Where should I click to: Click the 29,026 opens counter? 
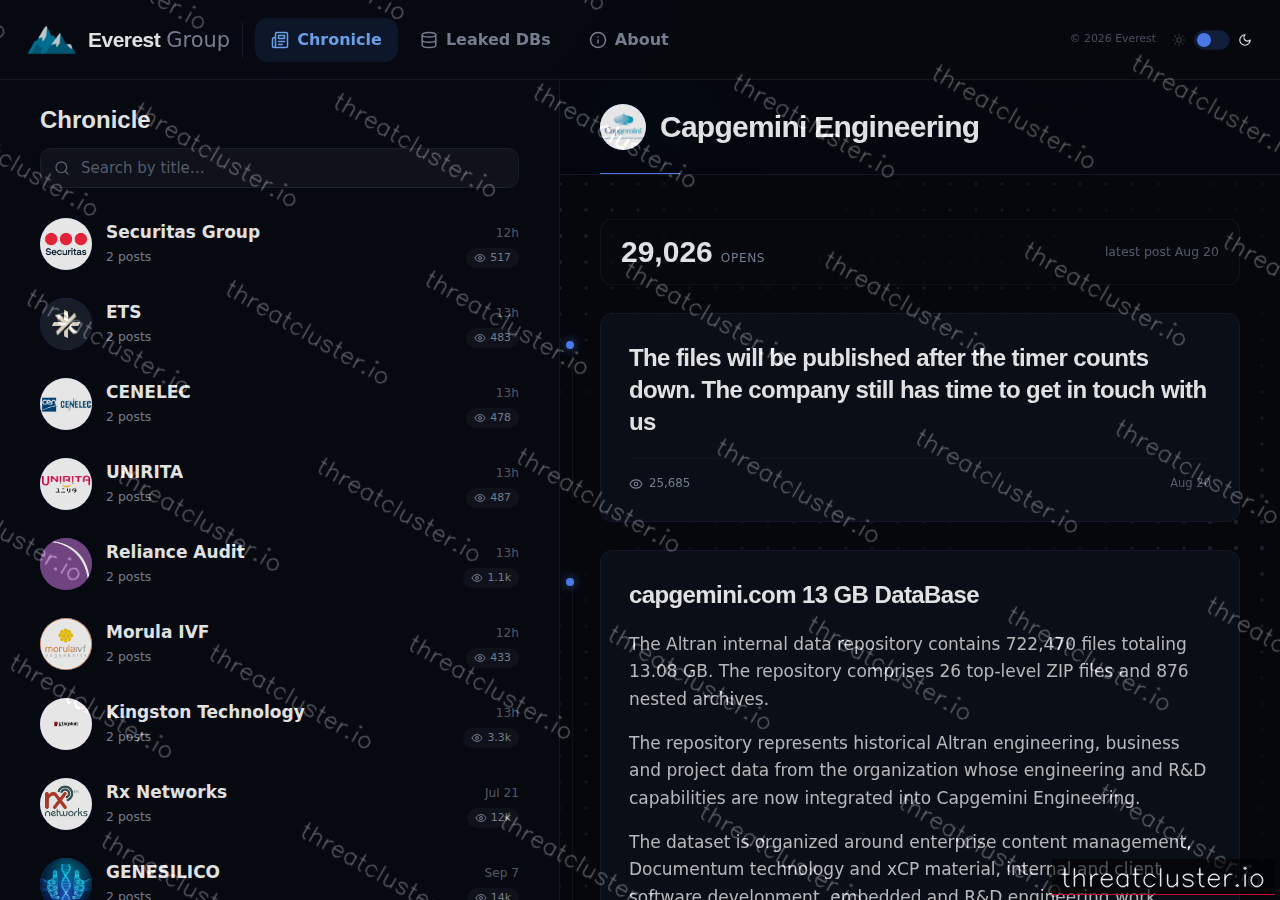click(692, 252)
